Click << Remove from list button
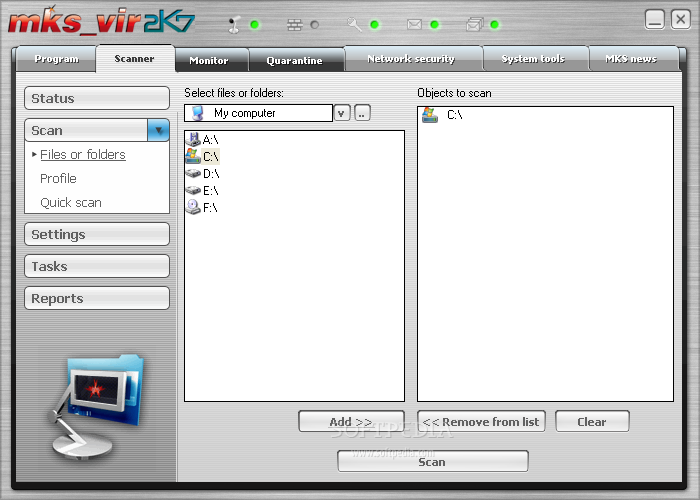This screenshot has height=500, width=700. [481, 421]
